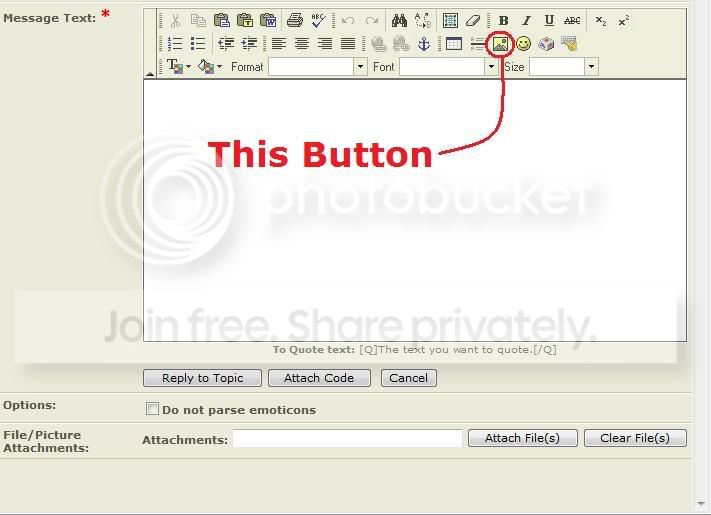Click the Attach Code button

tap(319, 378)
